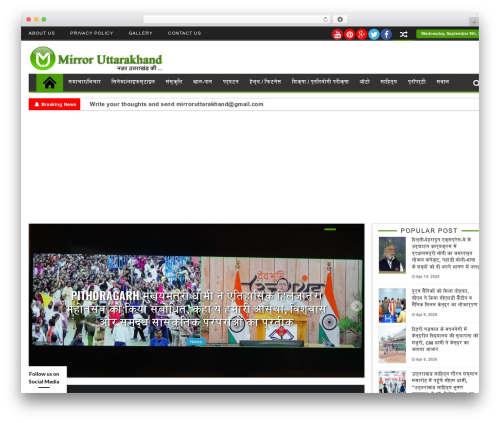This screenshot has height=423, width=500.
Task: Open popular post headline dated Apr 9
Action: point(444,298)
